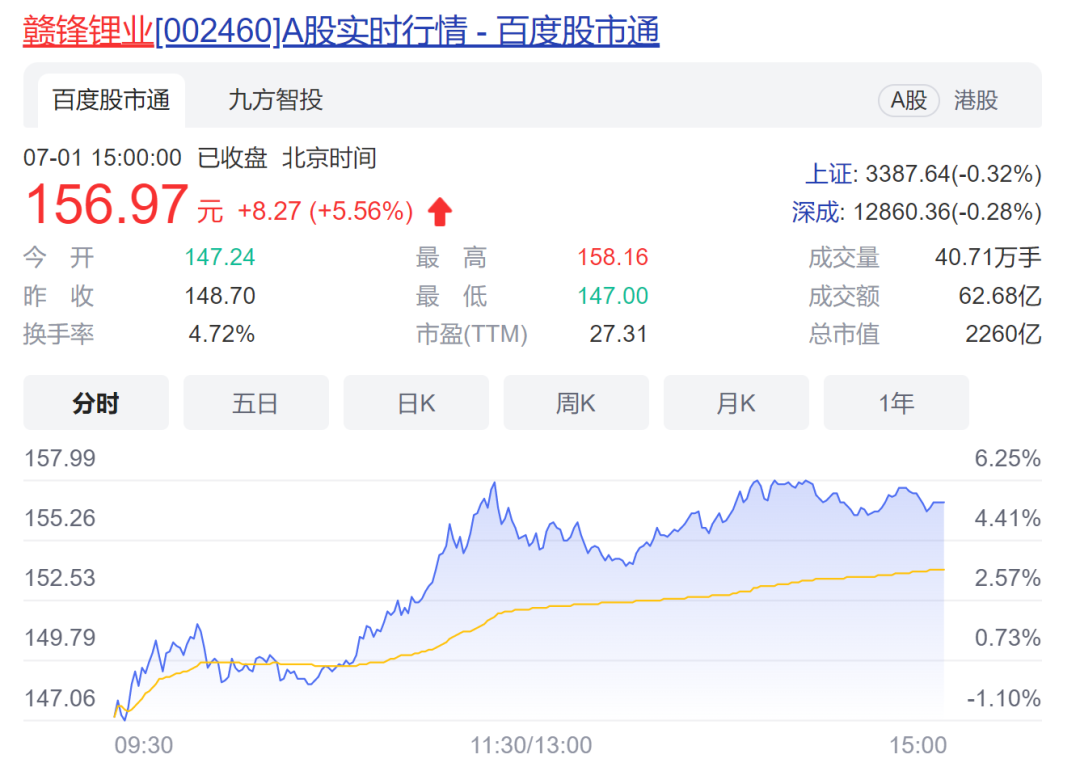Select the 分时 chart view

(96, 403)
